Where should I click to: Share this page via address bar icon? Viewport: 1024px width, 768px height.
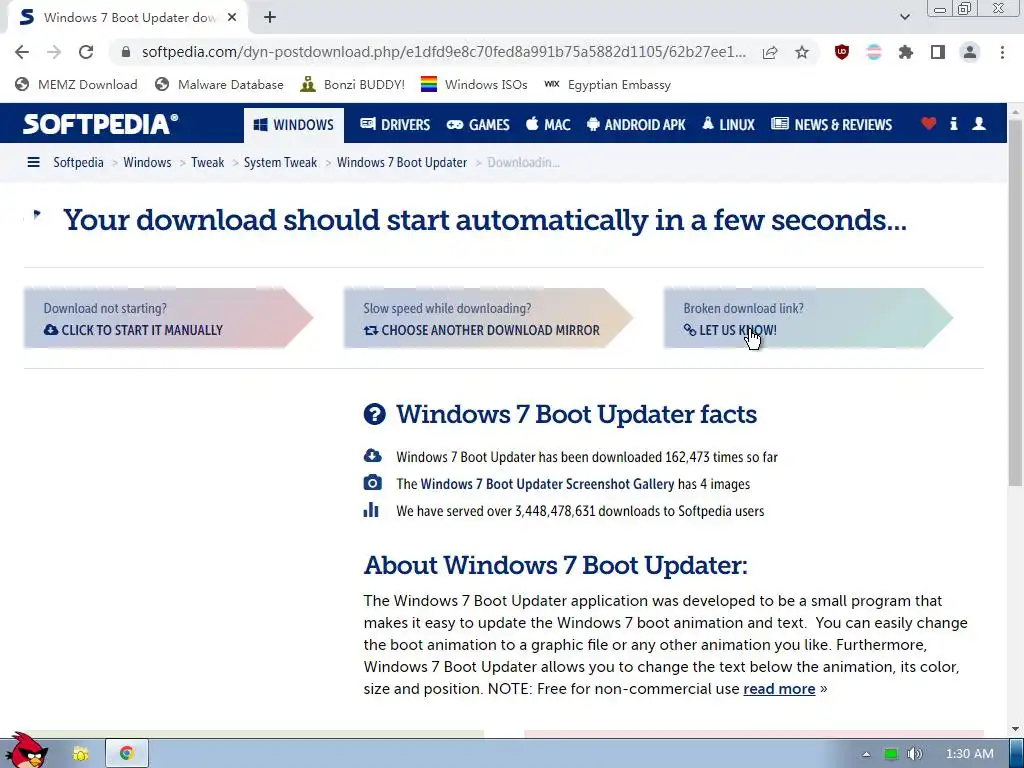770,52
